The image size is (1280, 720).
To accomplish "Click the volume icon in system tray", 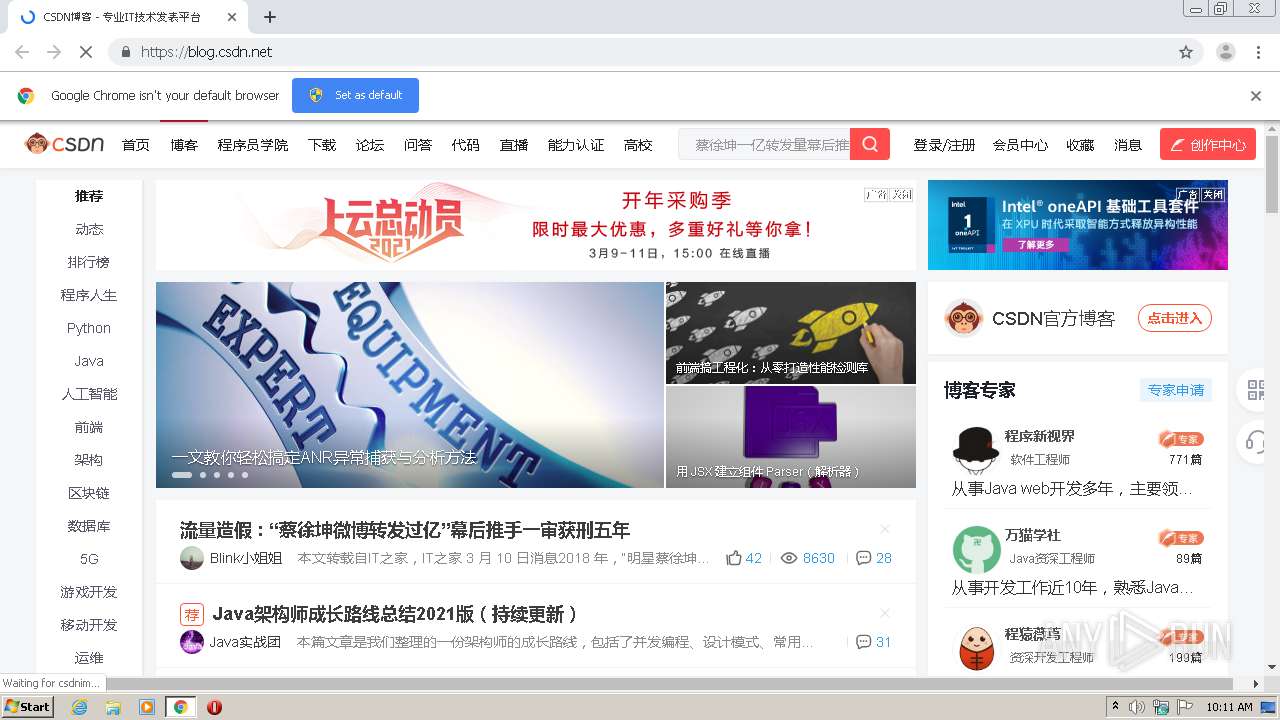I will point(1138,707).
